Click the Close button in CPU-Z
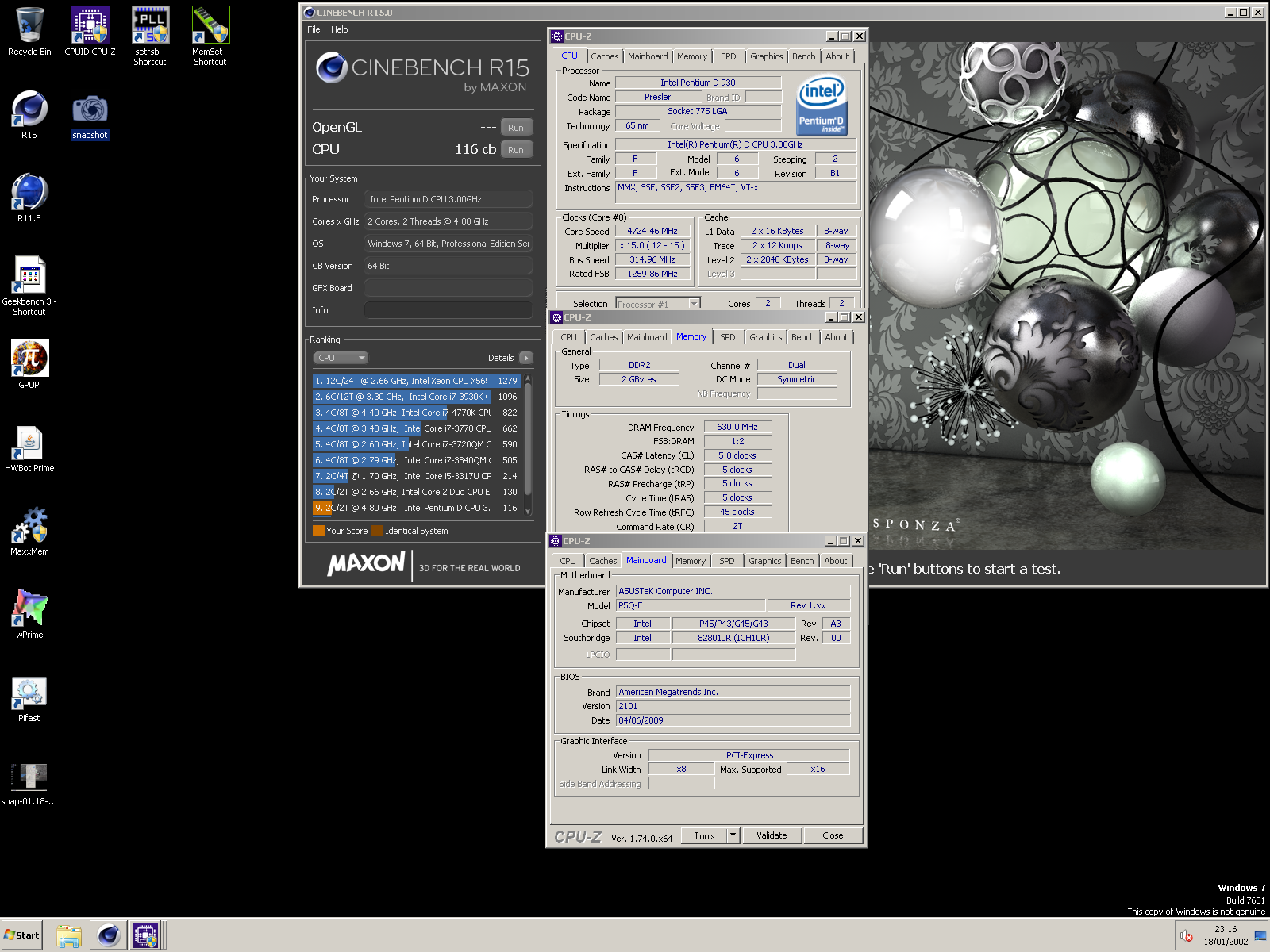The height and width of the screenshot is (952, 1270). pyautogui.click(x=833, y=835)
